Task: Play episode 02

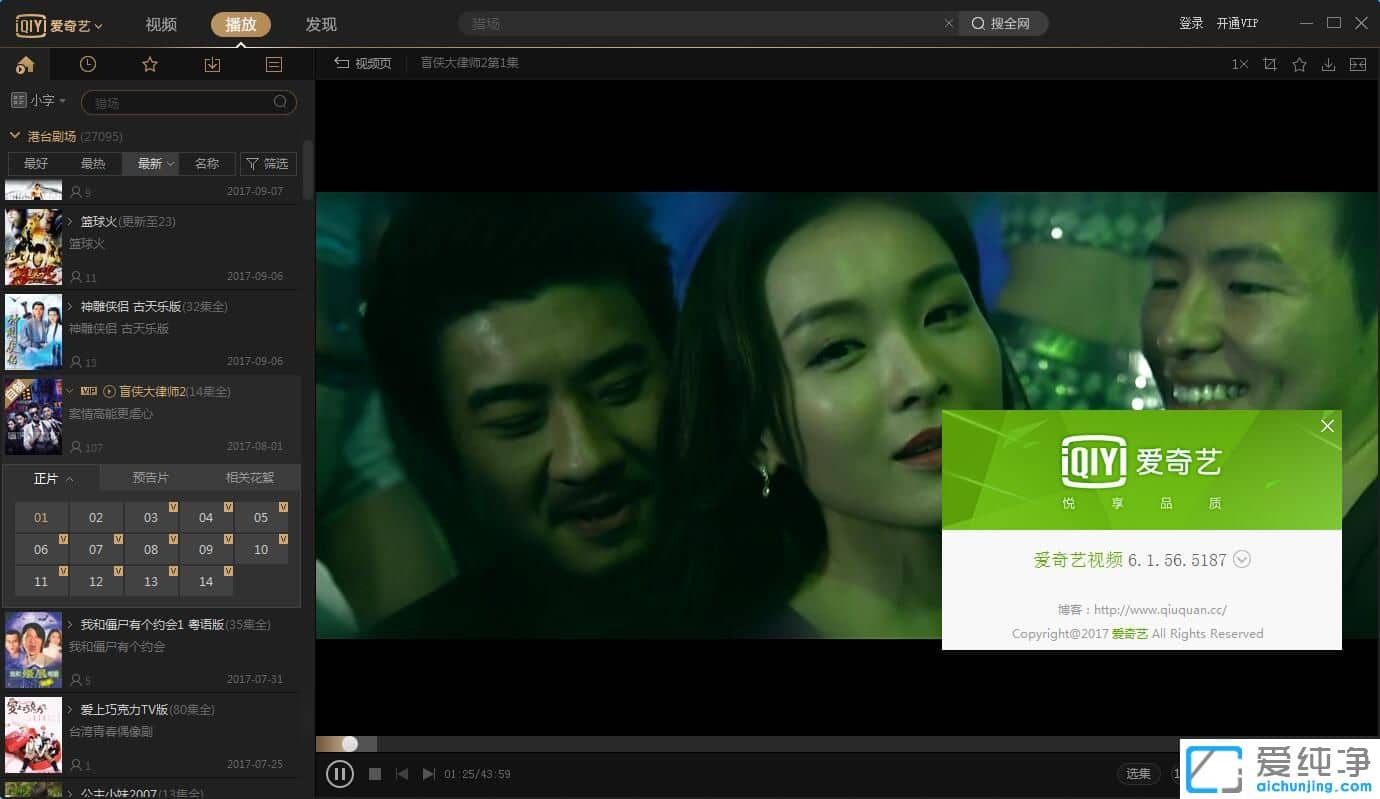Action: 96,517
